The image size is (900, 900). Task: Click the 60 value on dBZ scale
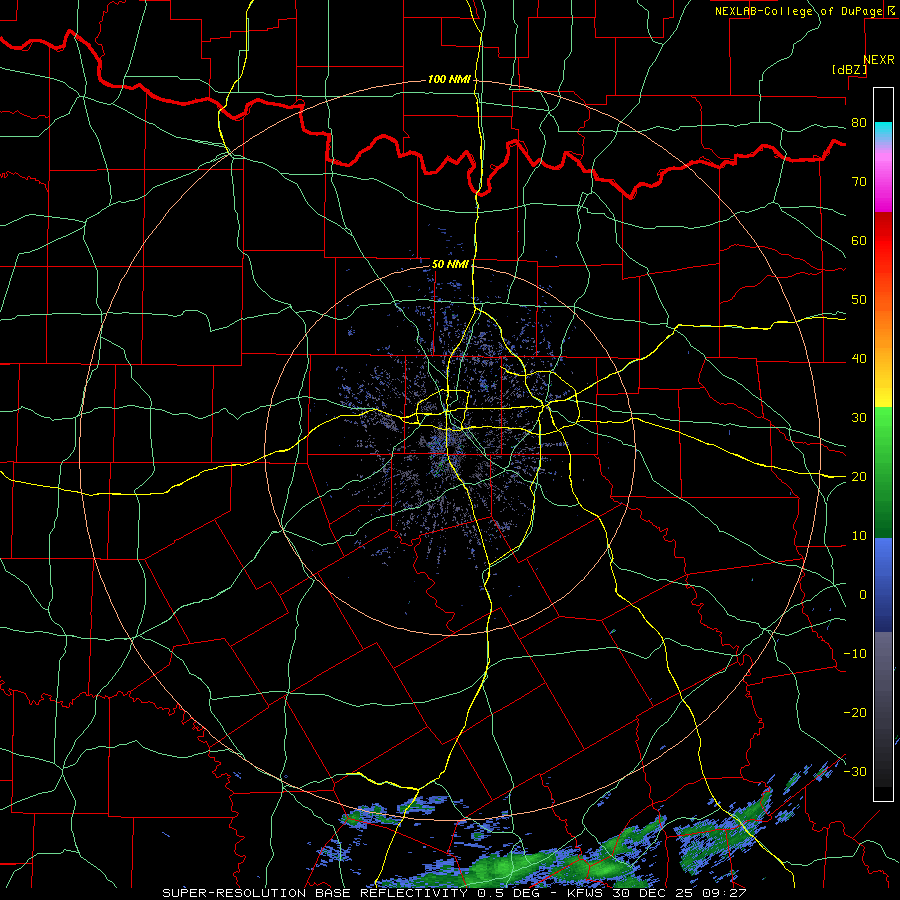click(x=859, y=240)
